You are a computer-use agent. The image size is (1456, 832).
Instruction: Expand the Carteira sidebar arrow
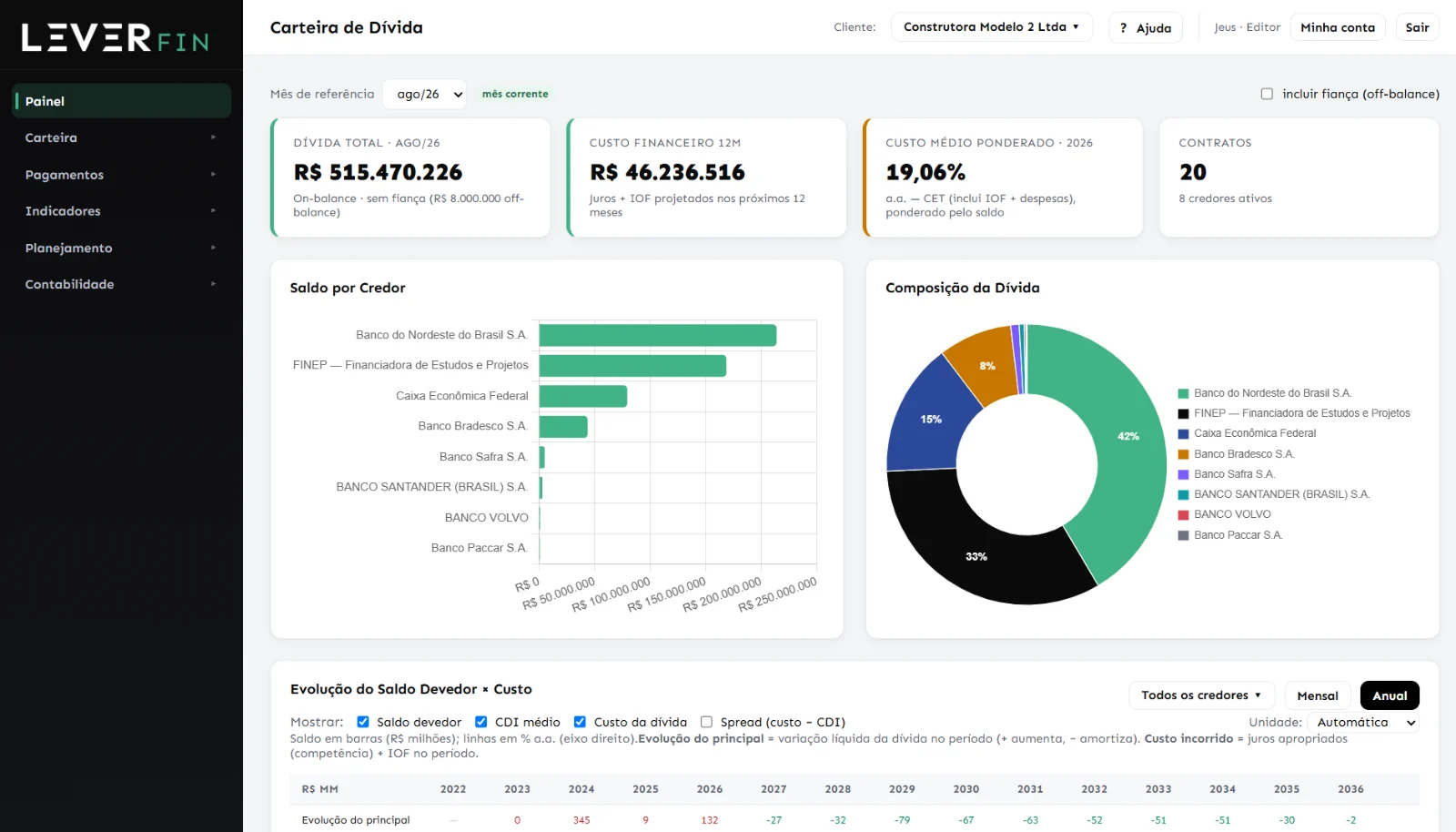213,137
